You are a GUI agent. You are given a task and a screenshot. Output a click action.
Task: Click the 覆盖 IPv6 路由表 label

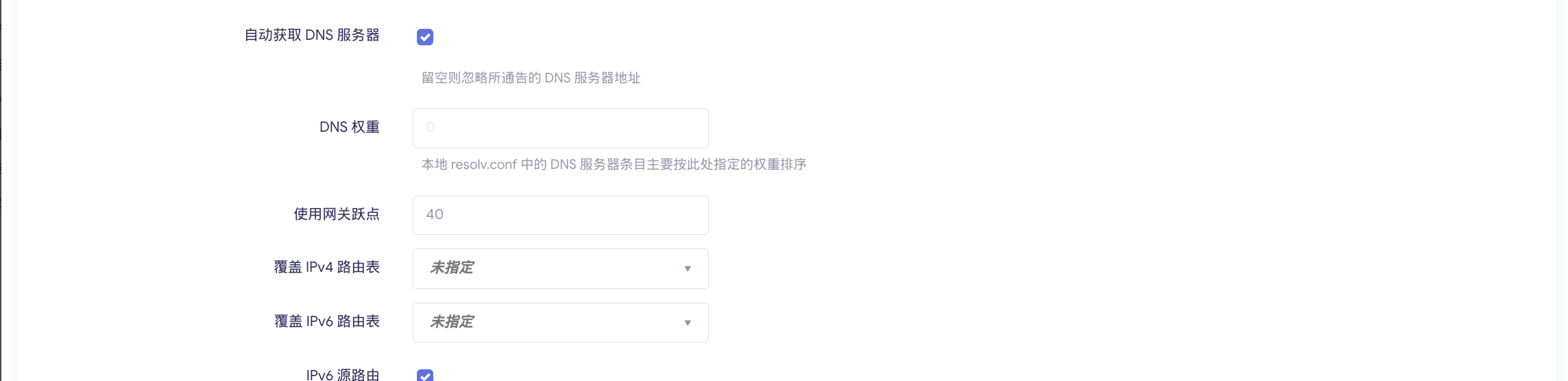[x=326, y=321]
